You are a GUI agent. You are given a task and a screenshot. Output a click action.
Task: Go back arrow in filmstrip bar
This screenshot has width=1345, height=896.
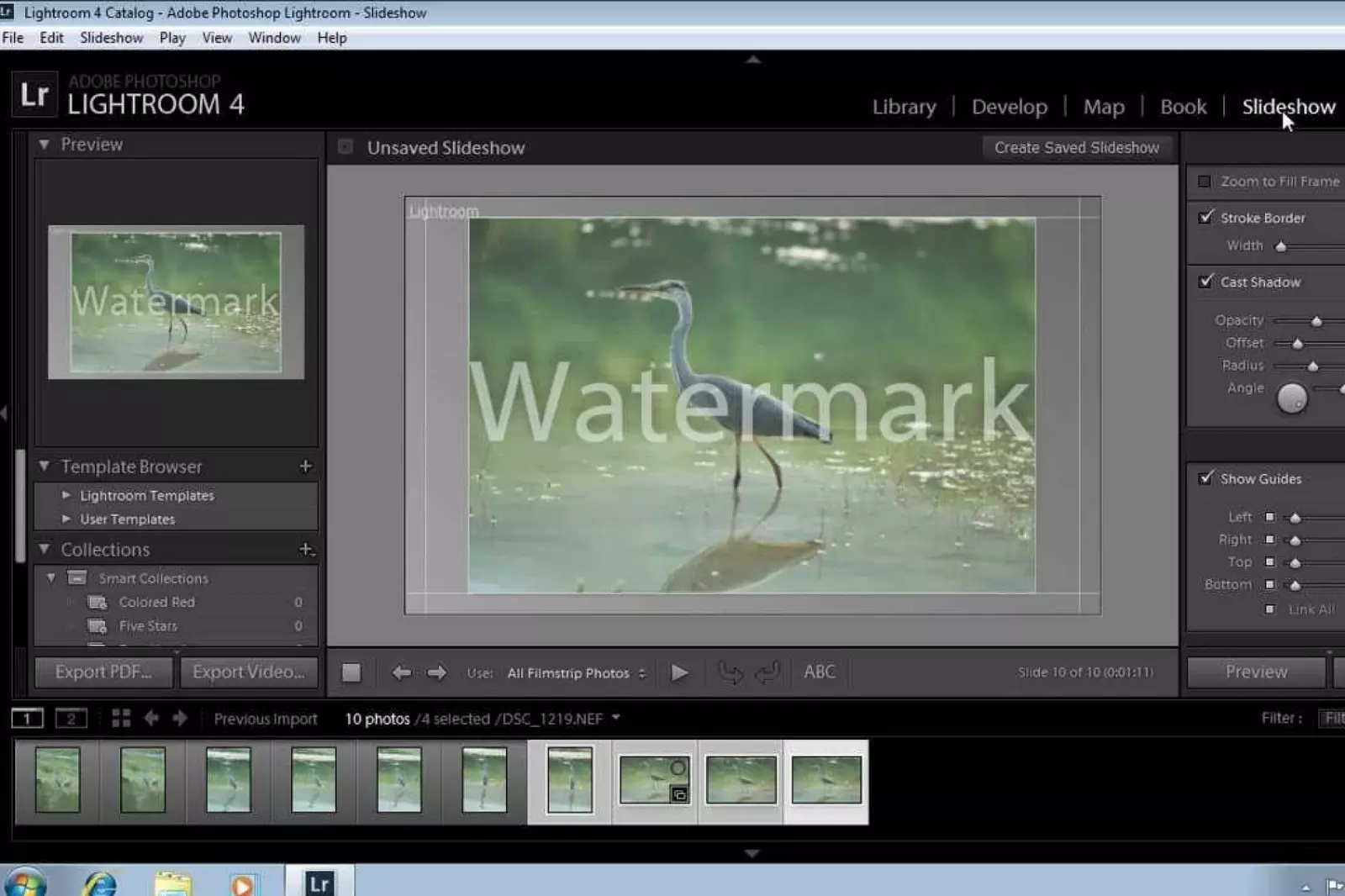point(151,718)
